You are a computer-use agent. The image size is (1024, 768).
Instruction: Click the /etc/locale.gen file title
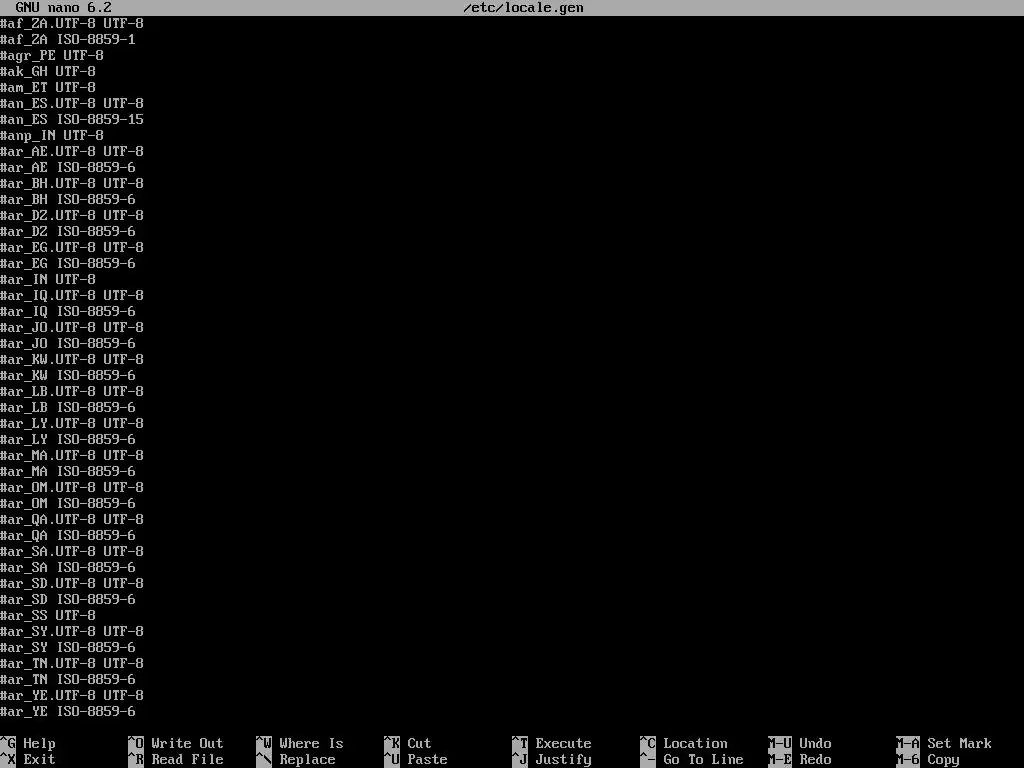pyautogui.click(x=523, y=8)
